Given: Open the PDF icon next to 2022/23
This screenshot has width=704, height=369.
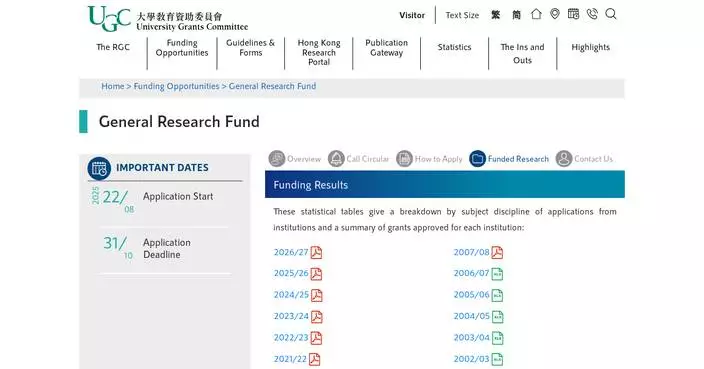Looking at the screenshot, I should (x=317, y=338).
